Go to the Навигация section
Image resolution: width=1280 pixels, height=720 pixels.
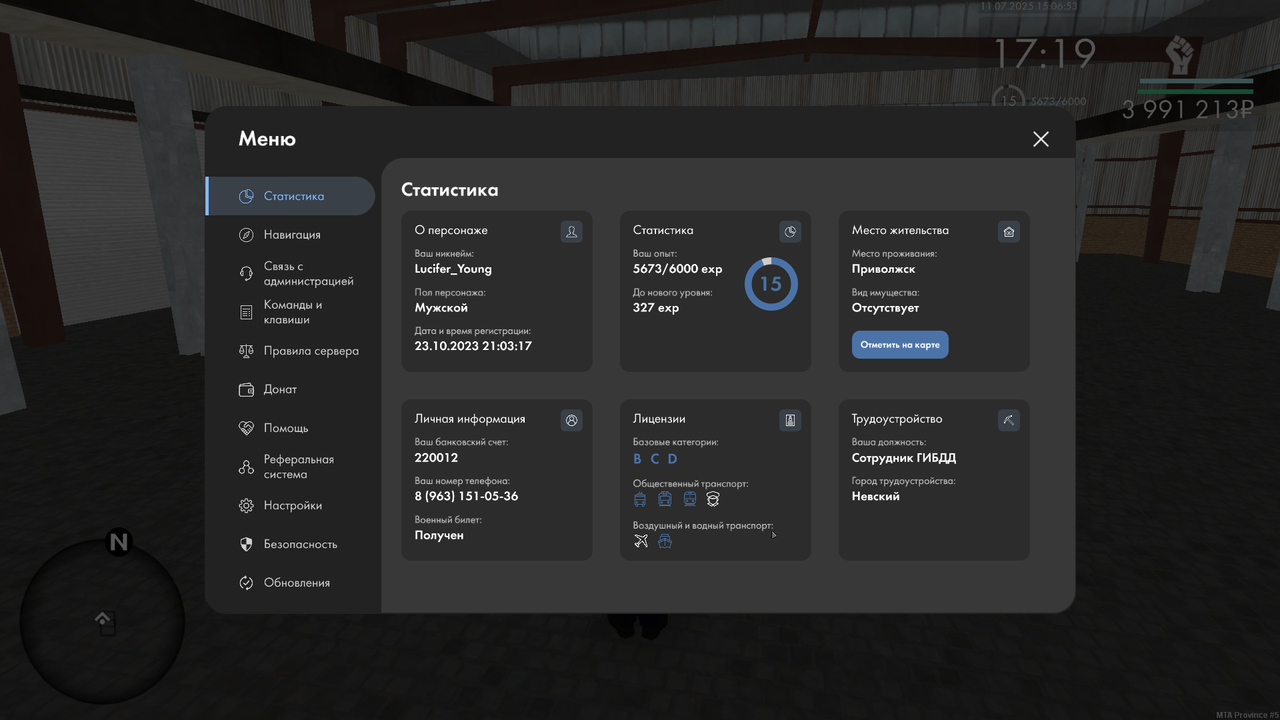290,235
